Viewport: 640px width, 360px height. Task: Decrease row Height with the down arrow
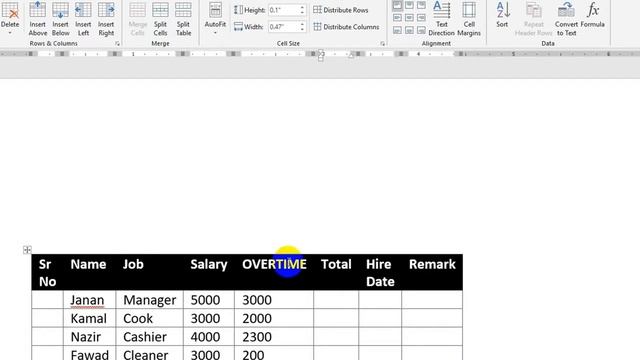pos(302,13)
